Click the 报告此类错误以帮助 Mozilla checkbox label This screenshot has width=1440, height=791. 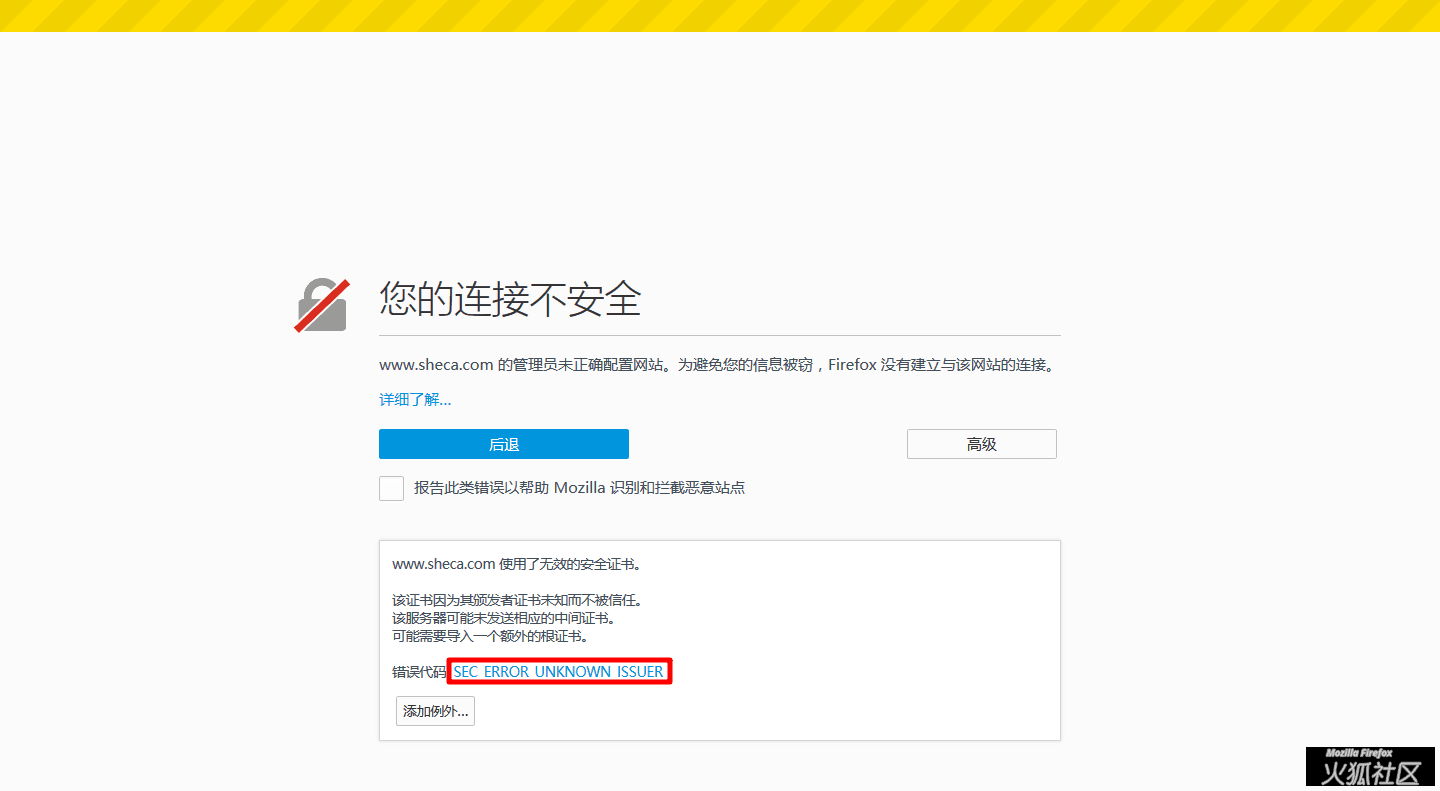click(579, 488)
